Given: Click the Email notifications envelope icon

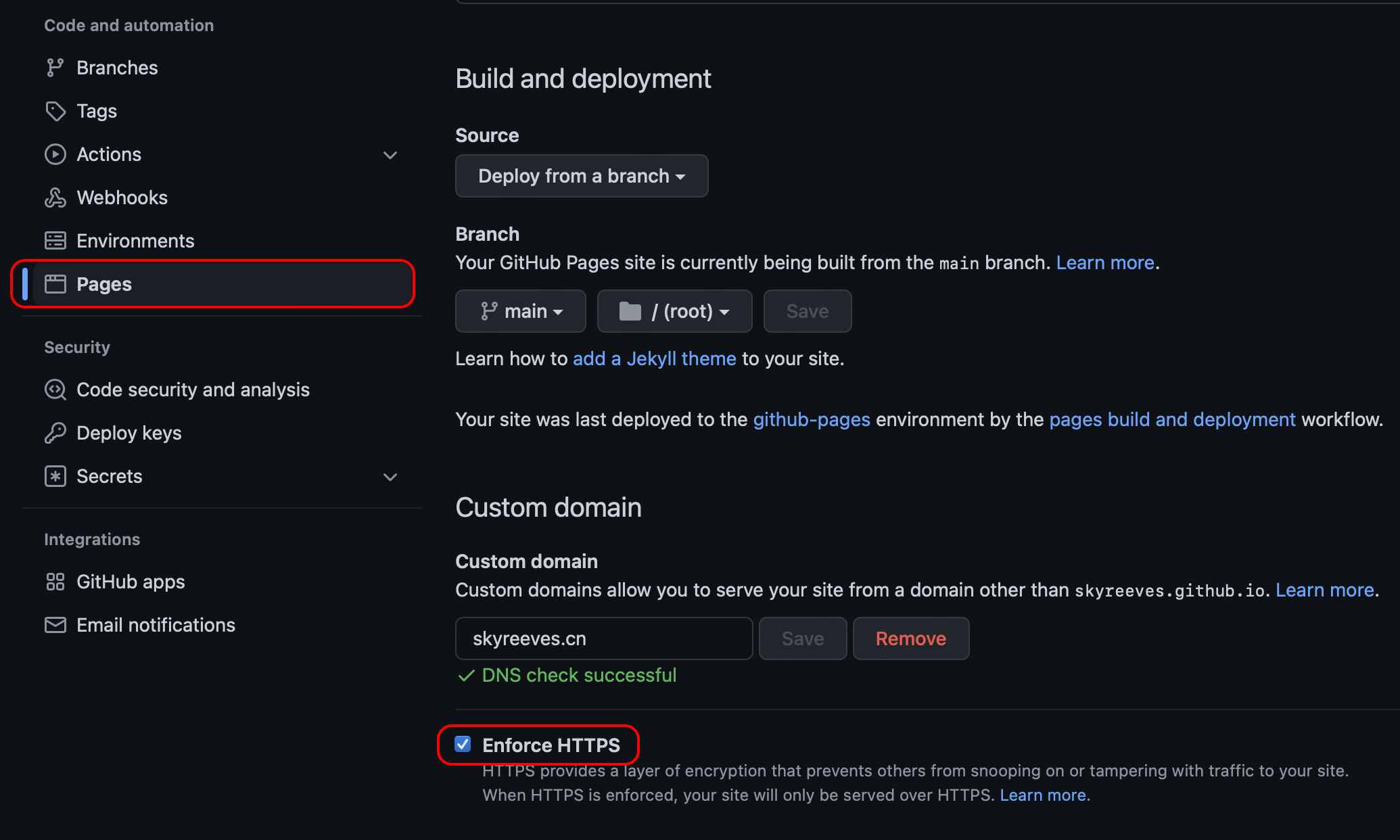Looking at the screenshot, I should point(55,625).
